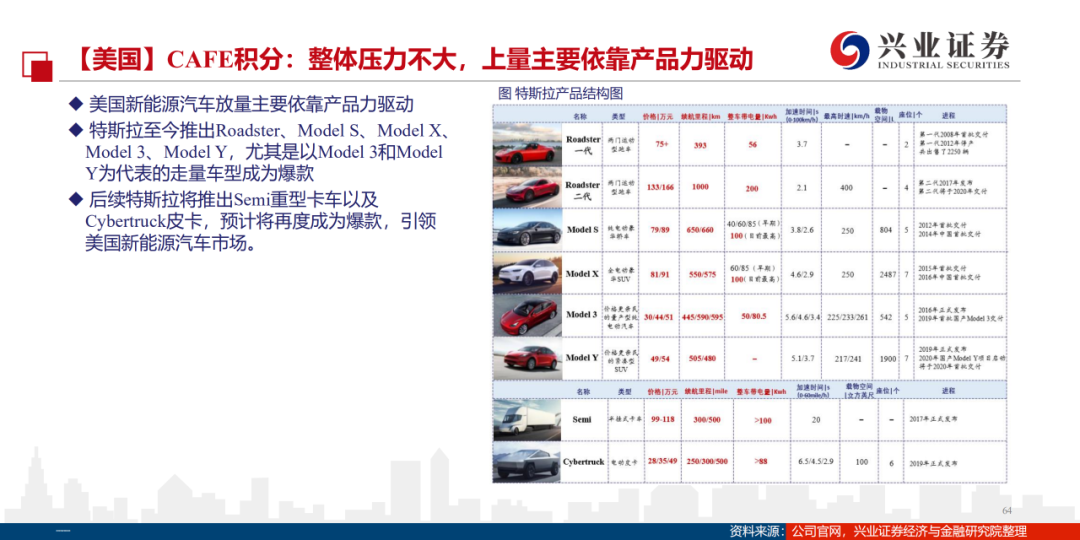Click the Cybertruck price value 28/35/49
This screenshot has height=540, width=1080.
[x=662, y=461]
